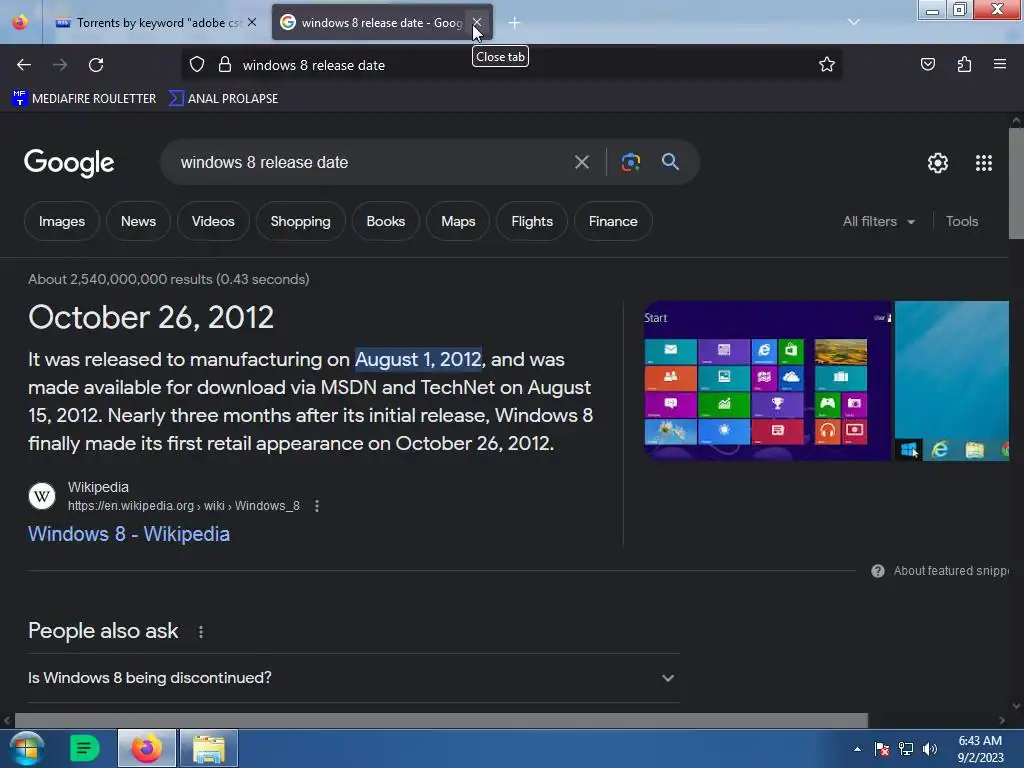Click the site security padlock icon
Viewport: 1024px width, 768px height.
pos(225,64)
